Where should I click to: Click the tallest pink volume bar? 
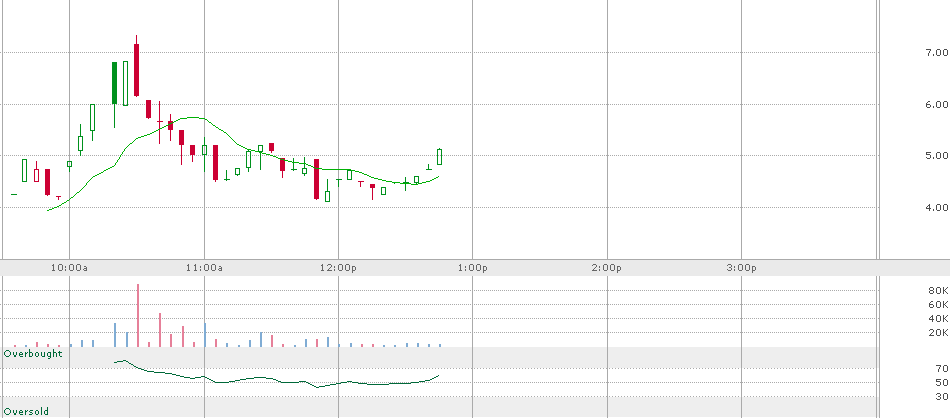pos(138,315)
